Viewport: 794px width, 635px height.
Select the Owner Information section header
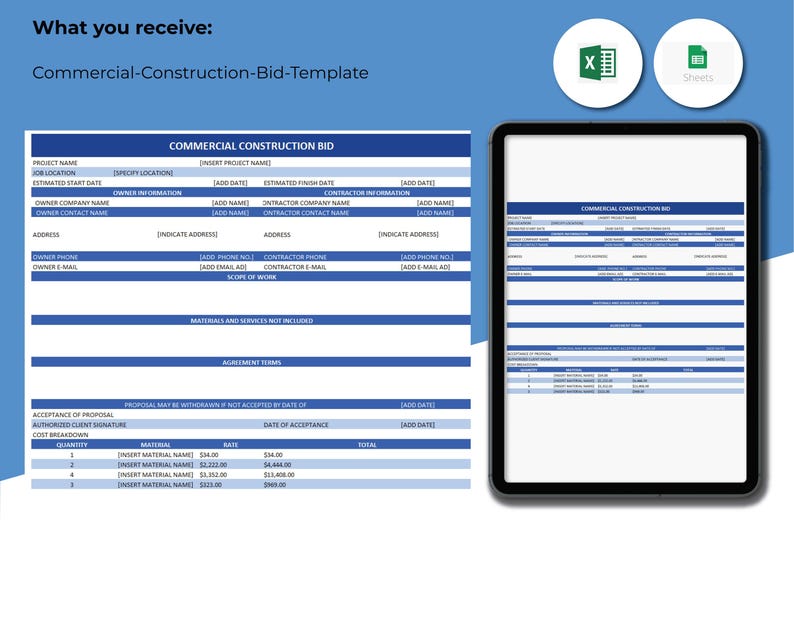pyautogui.click(x=147, y=193)
